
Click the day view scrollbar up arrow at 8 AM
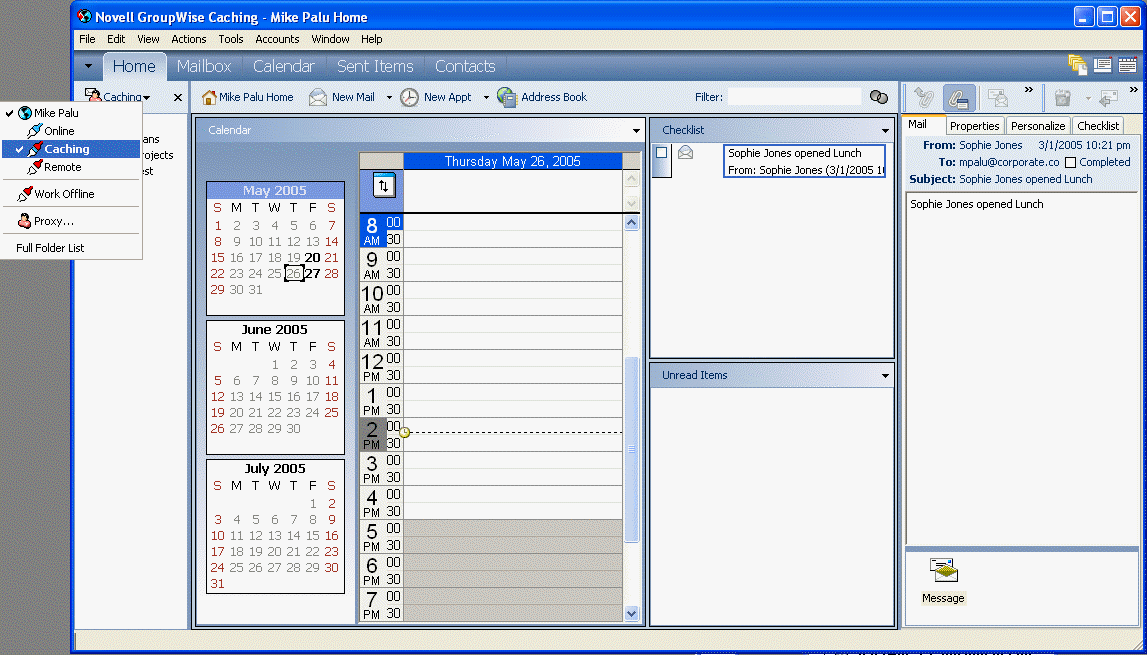(x=632, y=222)
